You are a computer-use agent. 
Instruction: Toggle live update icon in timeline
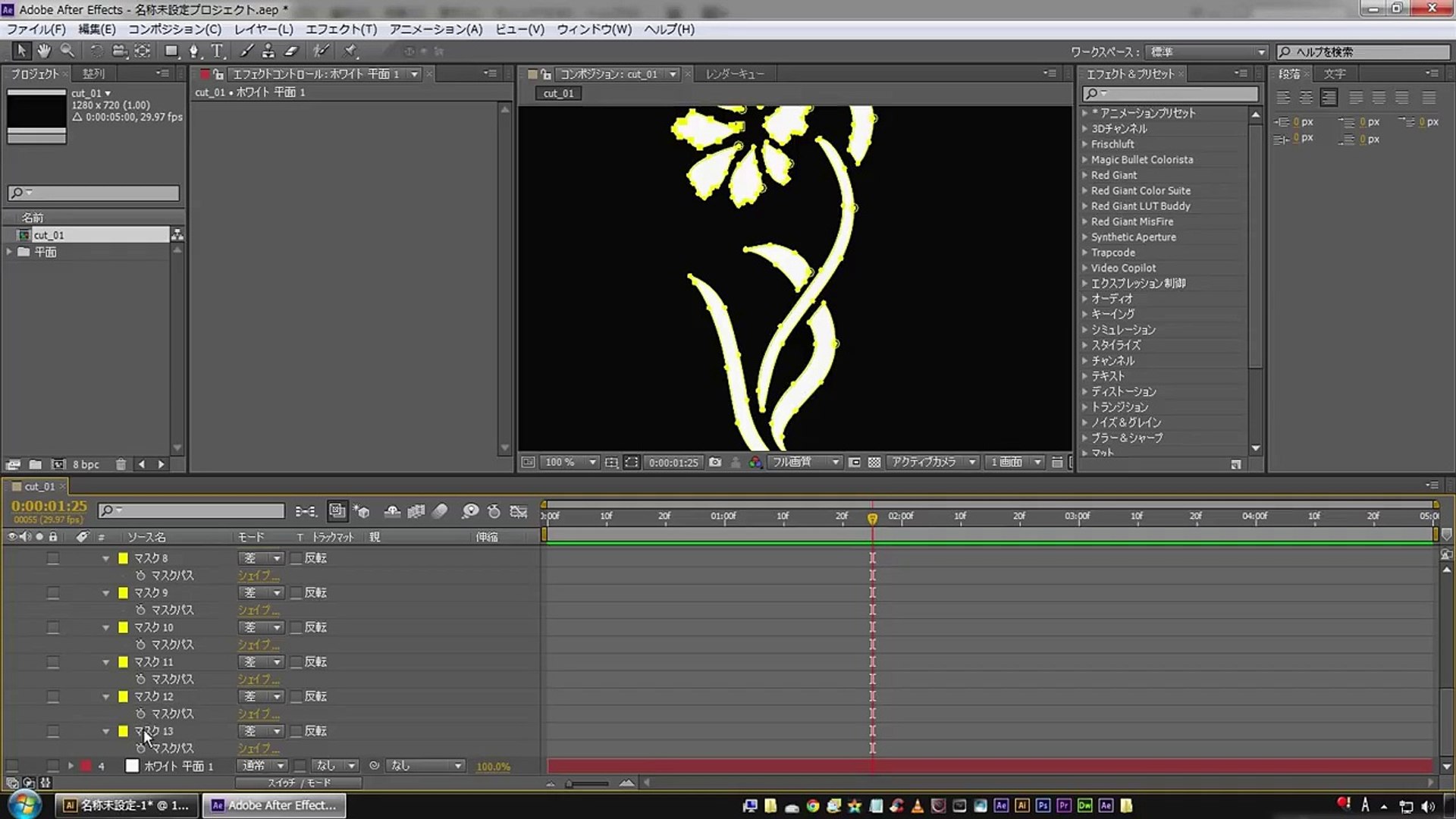[337, 511]
